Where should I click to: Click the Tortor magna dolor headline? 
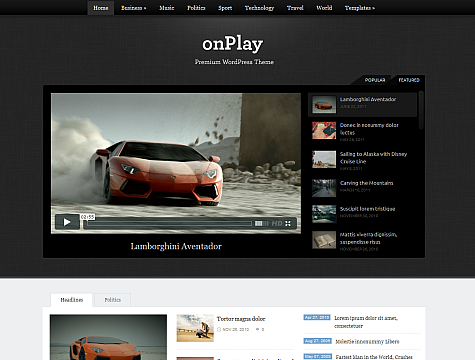pos(241,319)
